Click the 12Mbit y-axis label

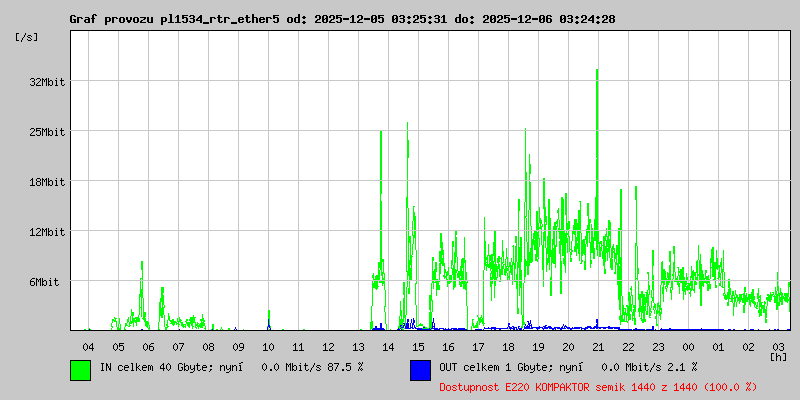tap(46, 231)
